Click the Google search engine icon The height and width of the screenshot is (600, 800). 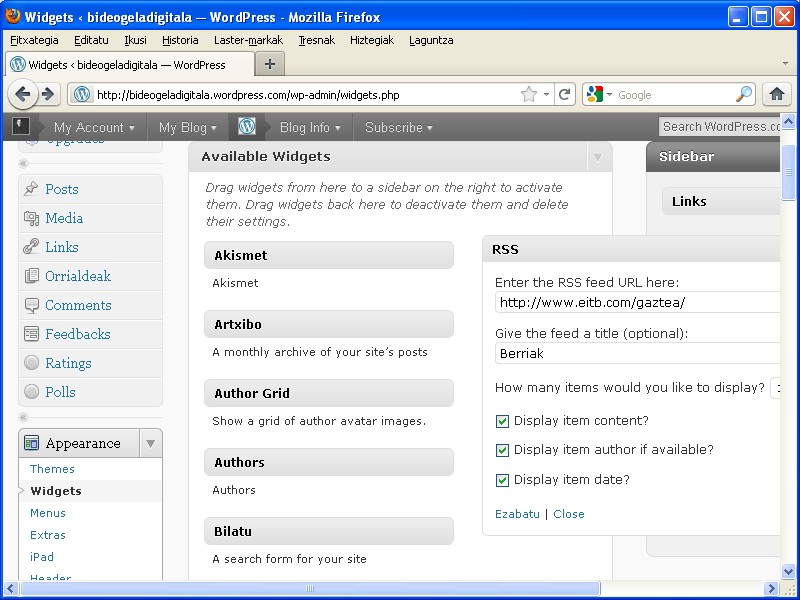point(595,94)
